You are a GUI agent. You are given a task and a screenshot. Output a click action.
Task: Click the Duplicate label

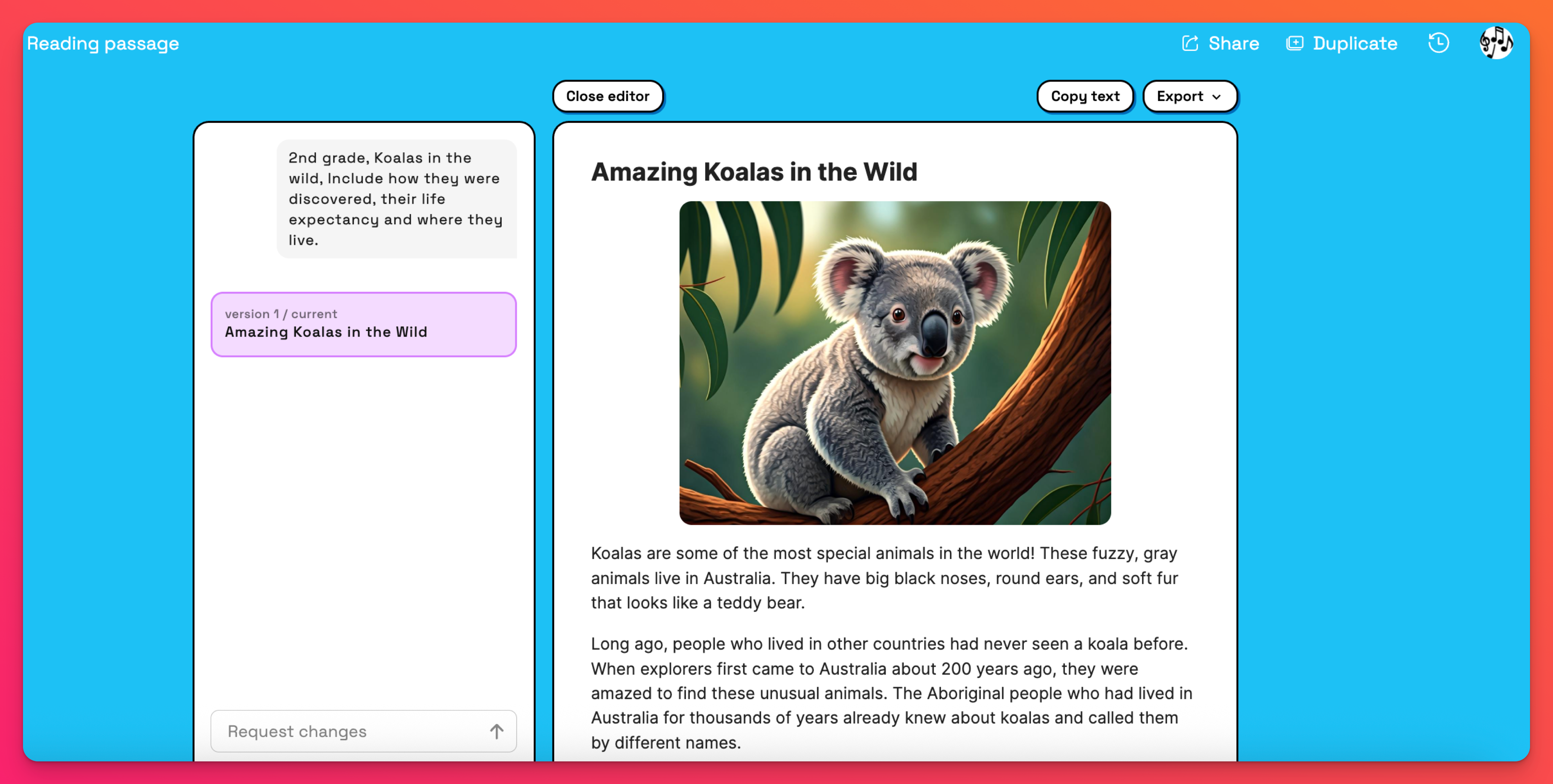1355,43
